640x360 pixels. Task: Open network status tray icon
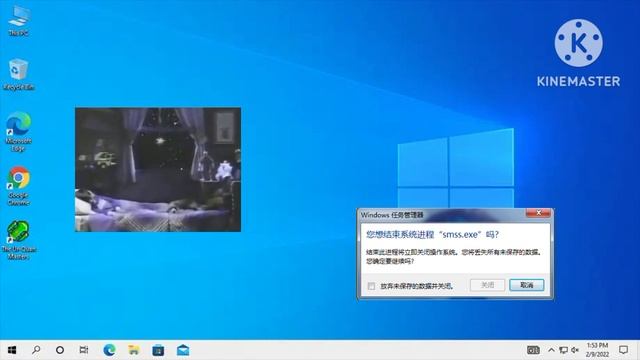[x=564, y=350]
